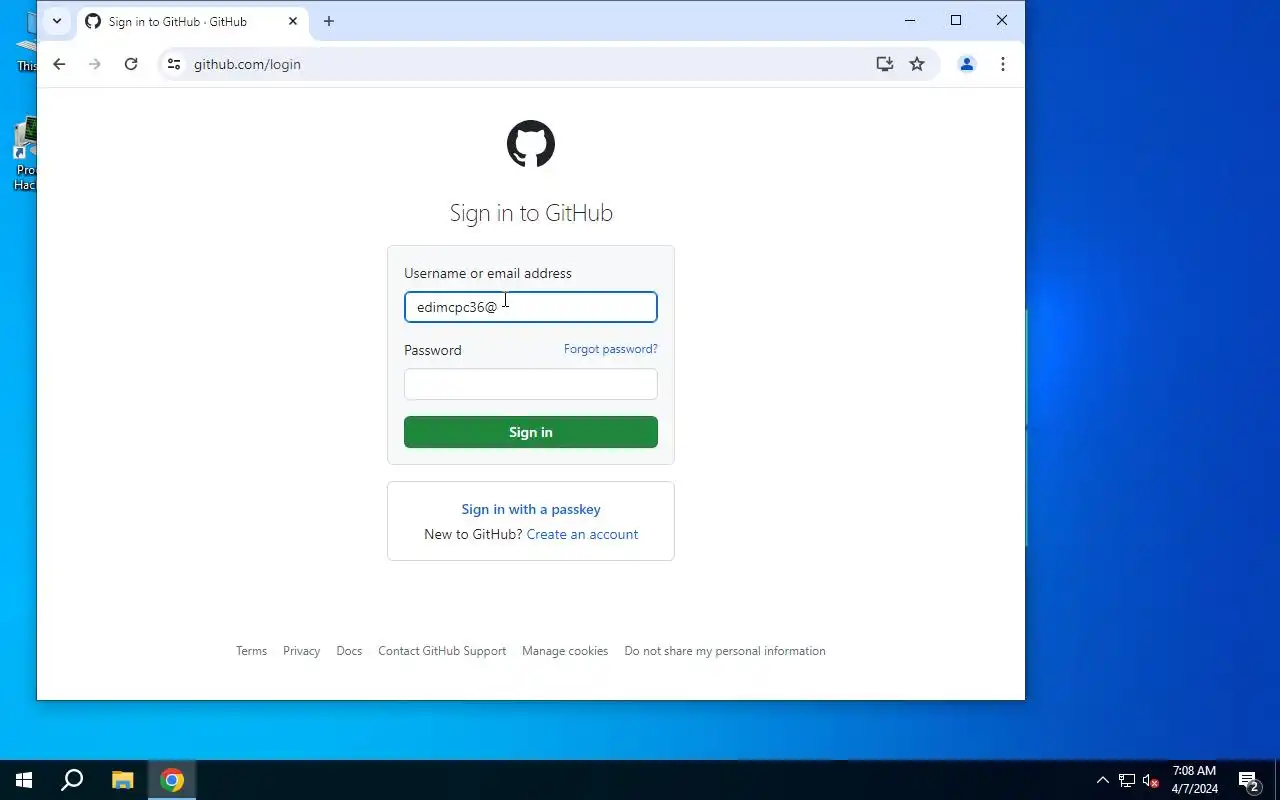This screenshot has height=800, width=1280.
Task: Select the Sign in to GitHub tab
Action: pyautogui.click(x=192, y=21)
